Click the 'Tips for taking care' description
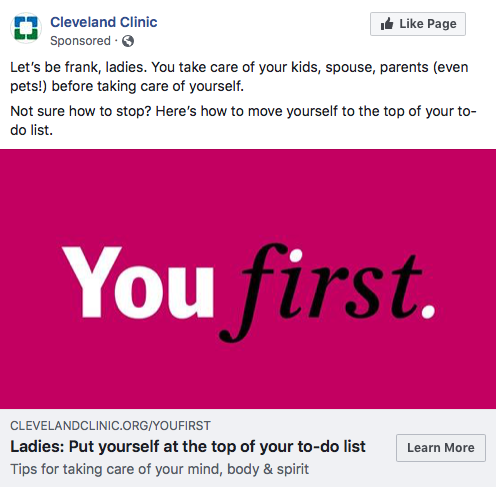 click(160, 469)
